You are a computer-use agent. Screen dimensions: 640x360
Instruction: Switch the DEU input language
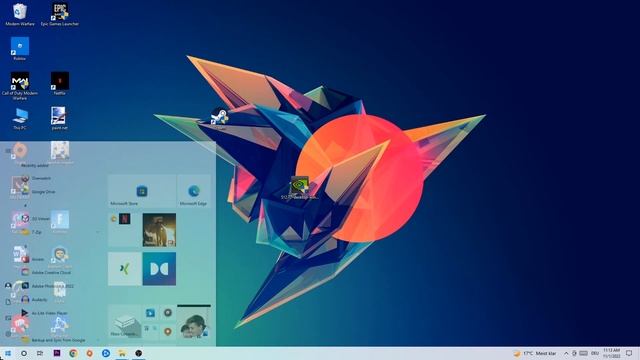(x=595, y=353)
